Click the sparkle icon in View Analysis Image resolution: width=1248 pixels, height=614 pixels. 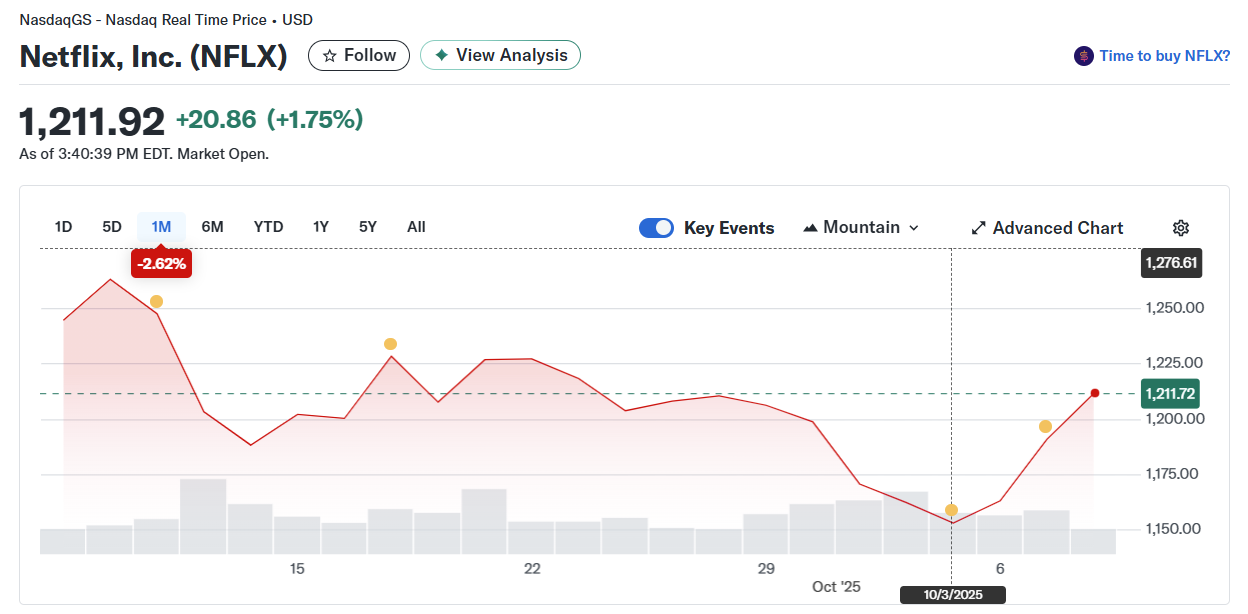(x=441, y=56)
